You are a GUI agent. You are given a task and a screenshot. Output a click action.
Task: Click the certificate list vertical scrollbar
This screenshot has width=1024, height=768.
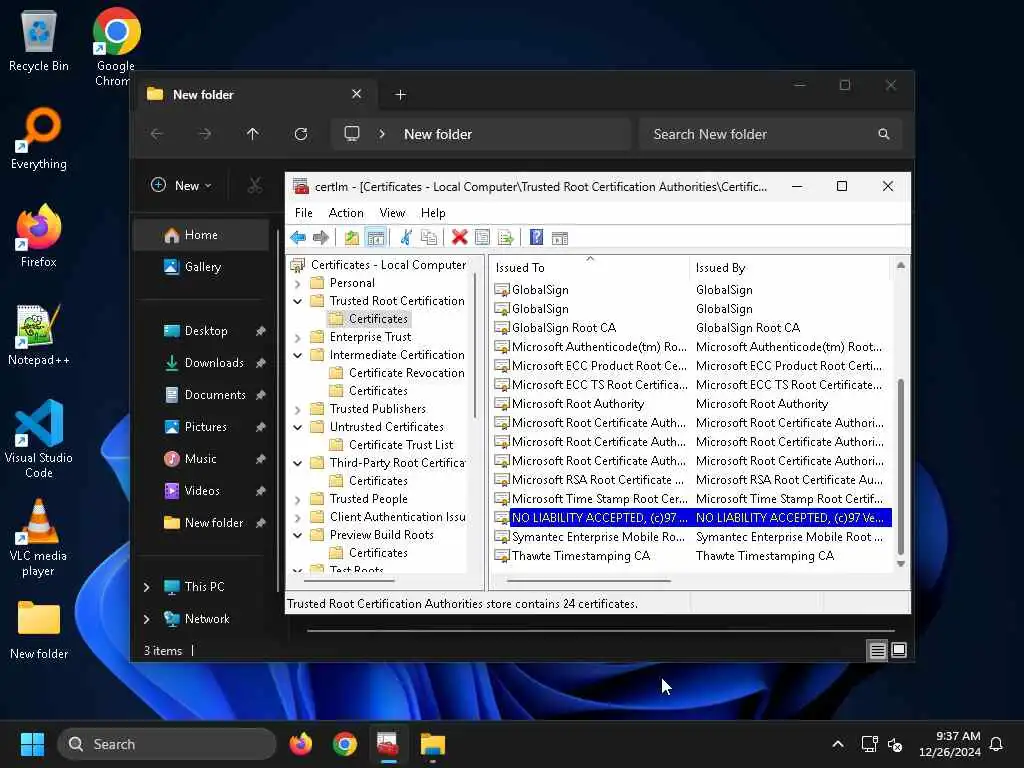pos(901,466)
